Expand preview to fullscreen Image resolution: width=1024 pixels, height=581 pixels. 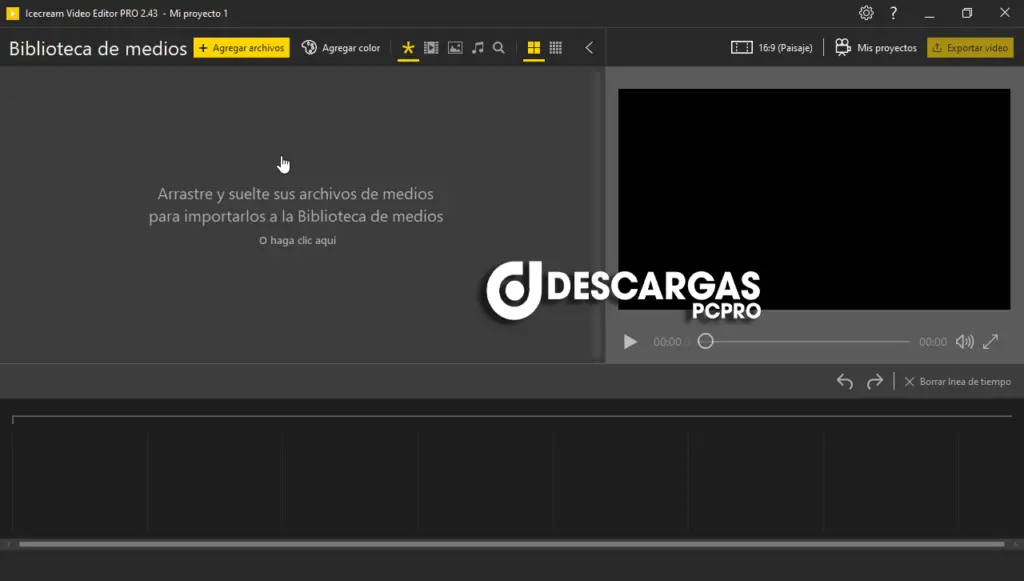(x=991, y=342)
